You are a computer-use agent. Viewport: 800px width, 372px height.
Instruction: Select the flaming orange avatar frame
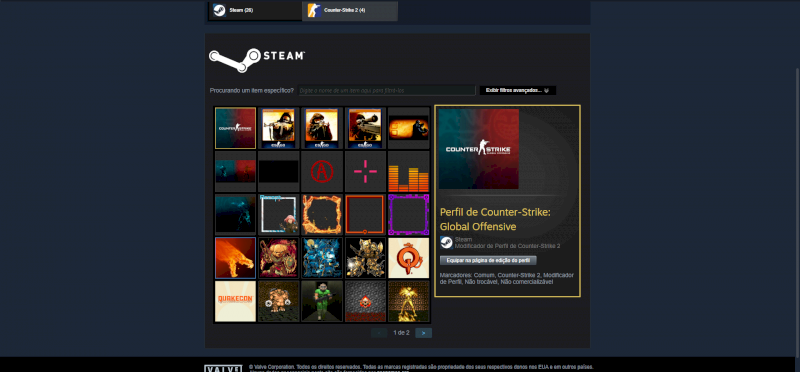coord(322,214)
